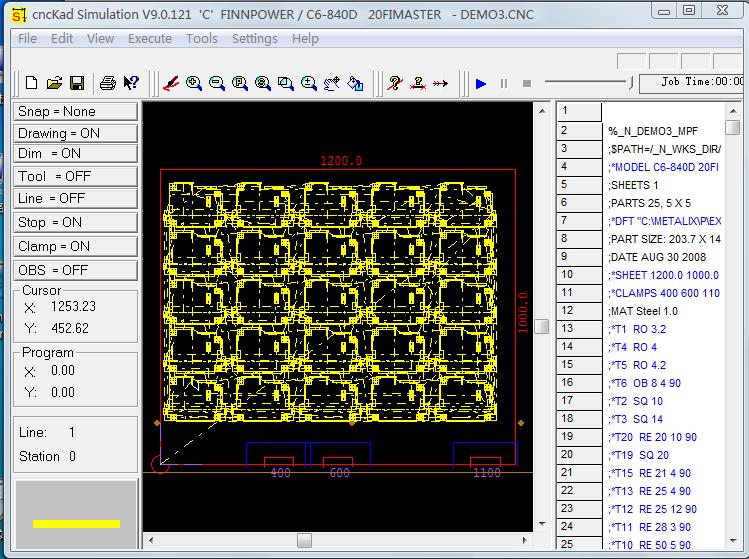
Task: Click the double-arrow step icon
Action: coord(440,84)
